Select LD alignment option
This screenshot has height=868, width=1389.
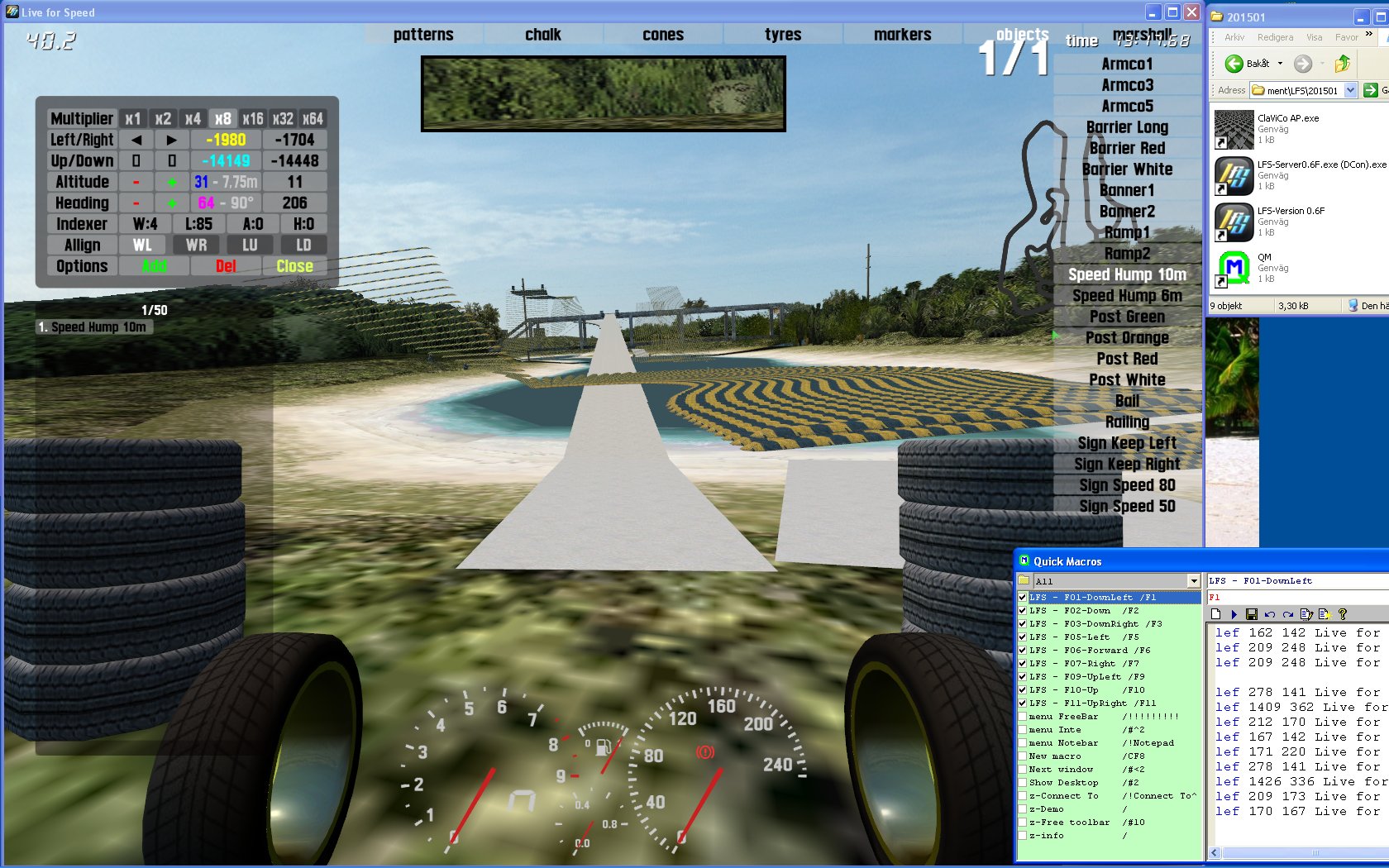[x=303, y=245]
